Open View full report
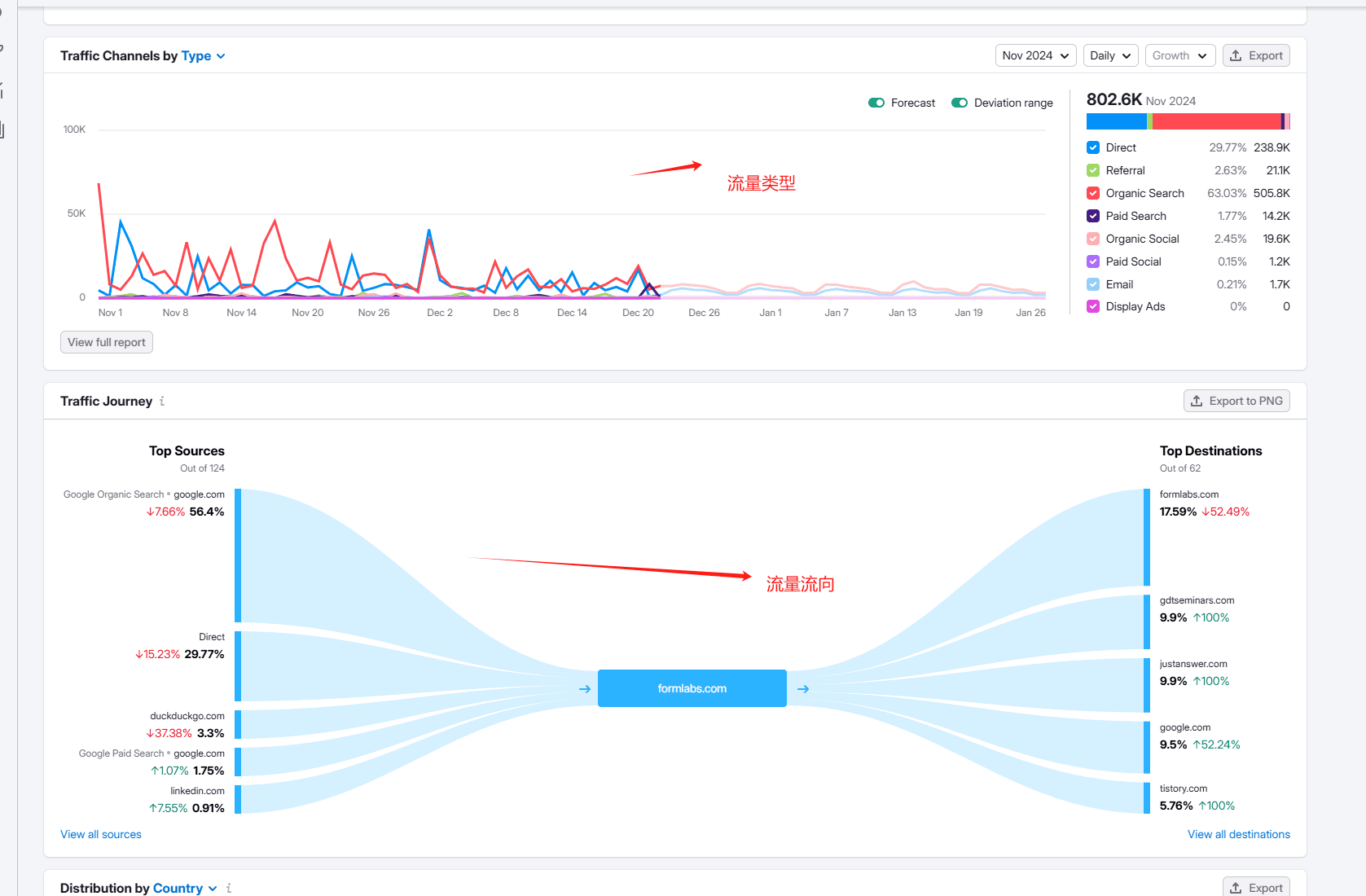Image resolution: width=1366 pixels, height=896 pixels. coord(107,342)
